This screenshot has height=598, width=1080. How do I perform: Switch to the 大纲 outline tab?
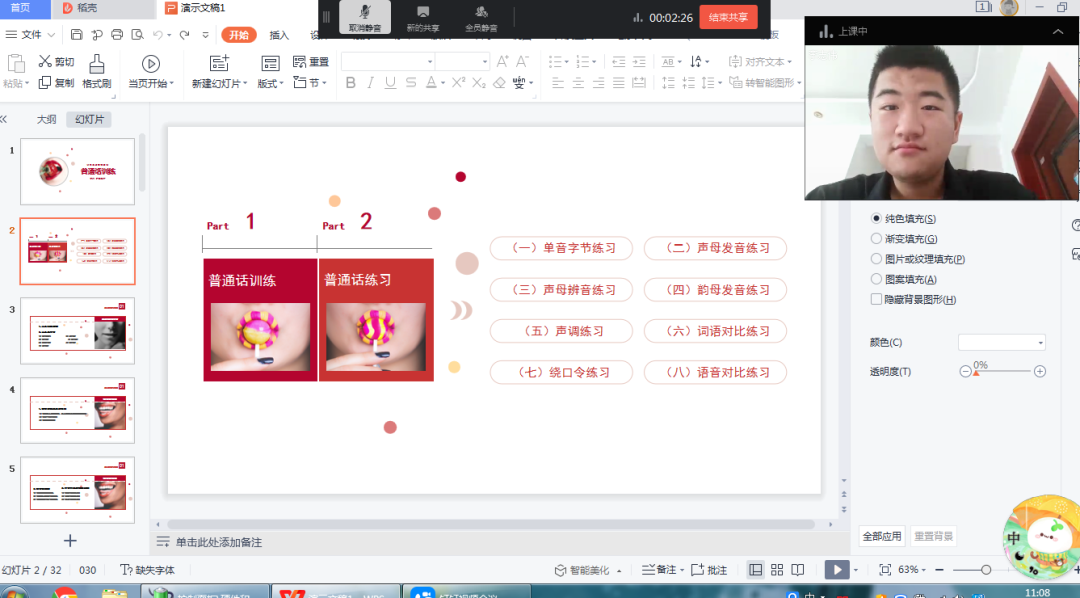(47, 119)
